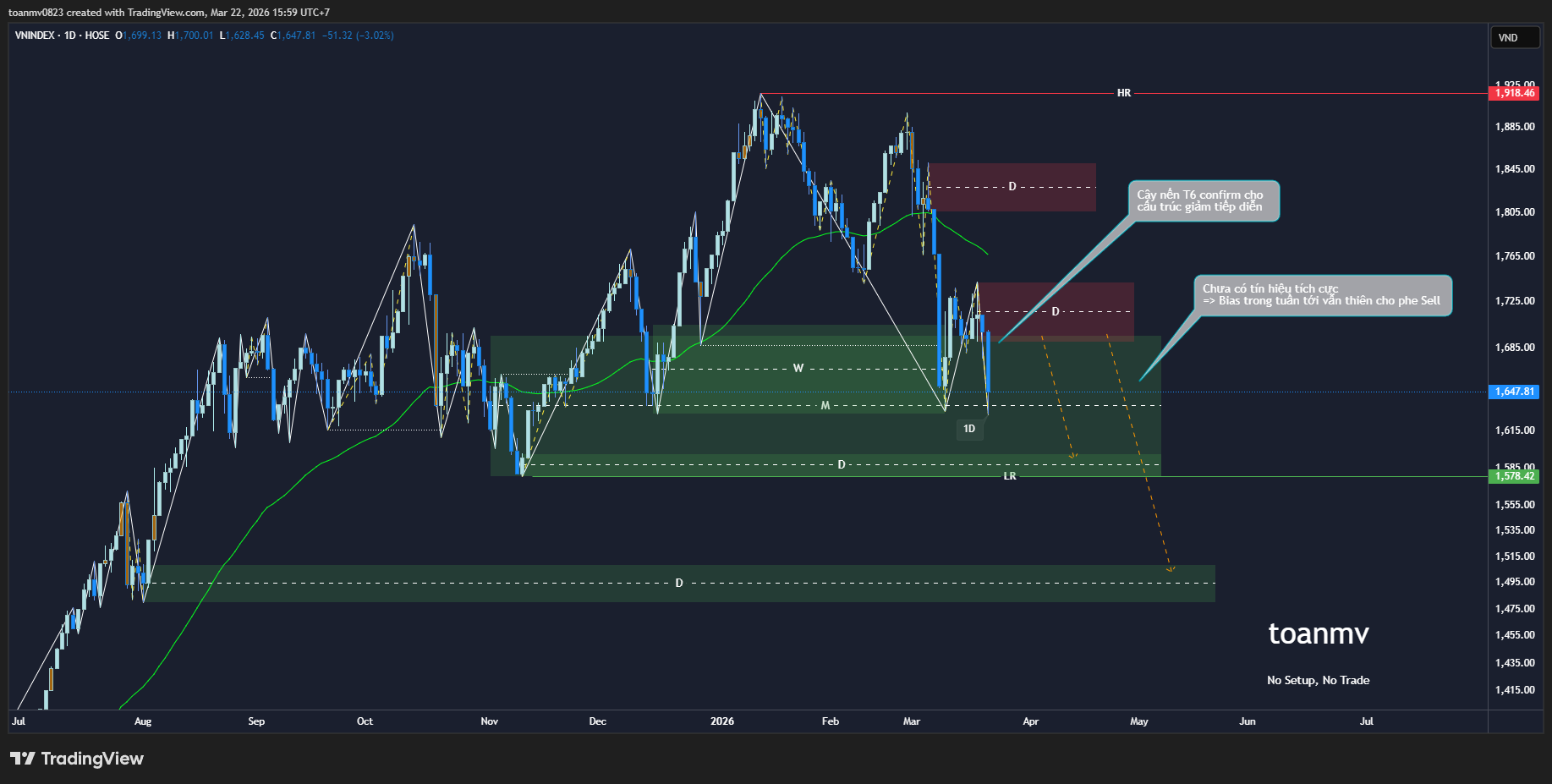Click 1,845.00 on the price axis

click(x=1515, y=169)
